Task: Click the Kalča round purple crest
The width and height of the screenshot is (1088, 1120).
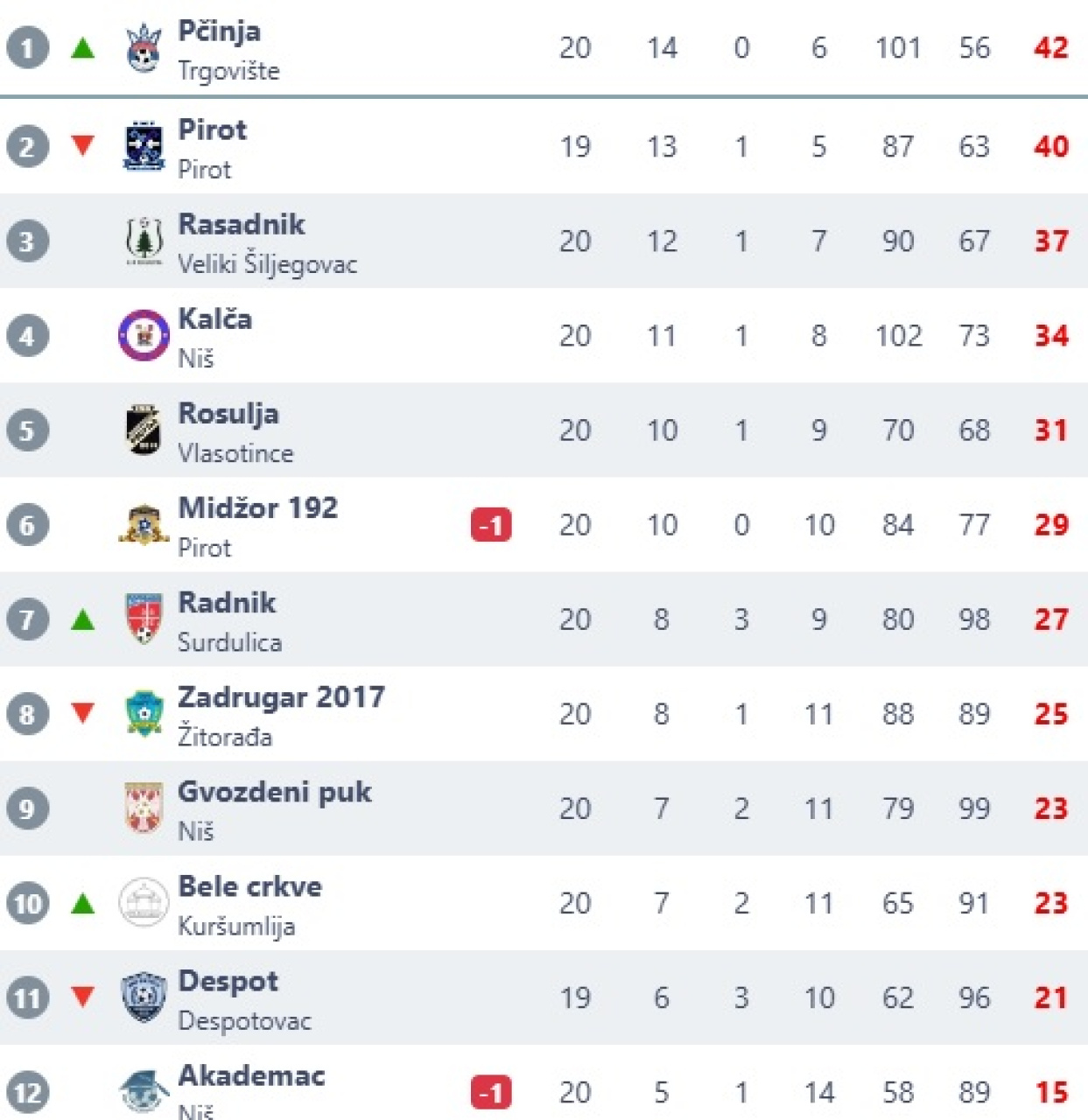Action: click(144, 335)
